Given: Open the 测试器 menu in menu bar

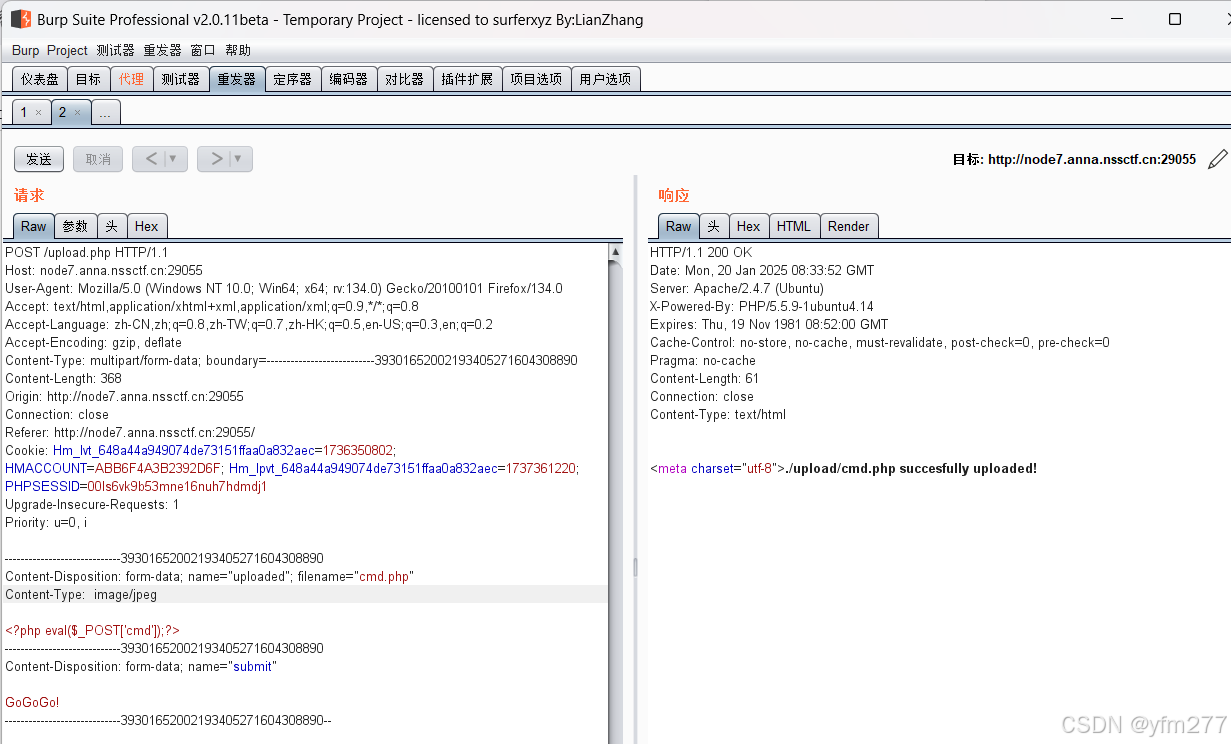Looking at the screenshot, I should 115,50.
